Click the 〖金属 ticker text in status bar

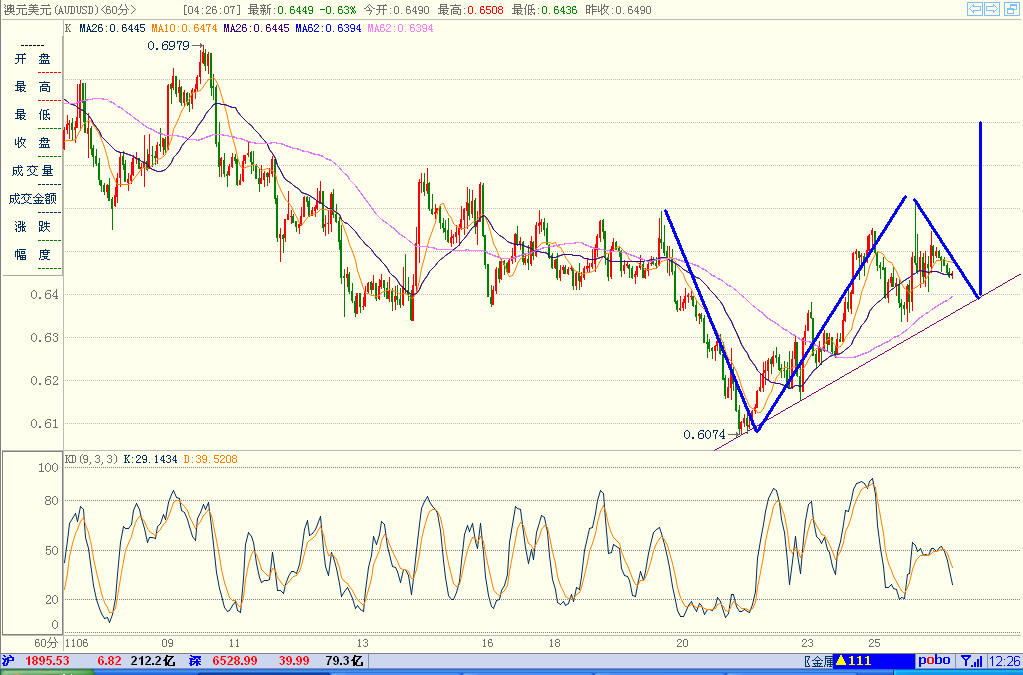pos(818,661)
